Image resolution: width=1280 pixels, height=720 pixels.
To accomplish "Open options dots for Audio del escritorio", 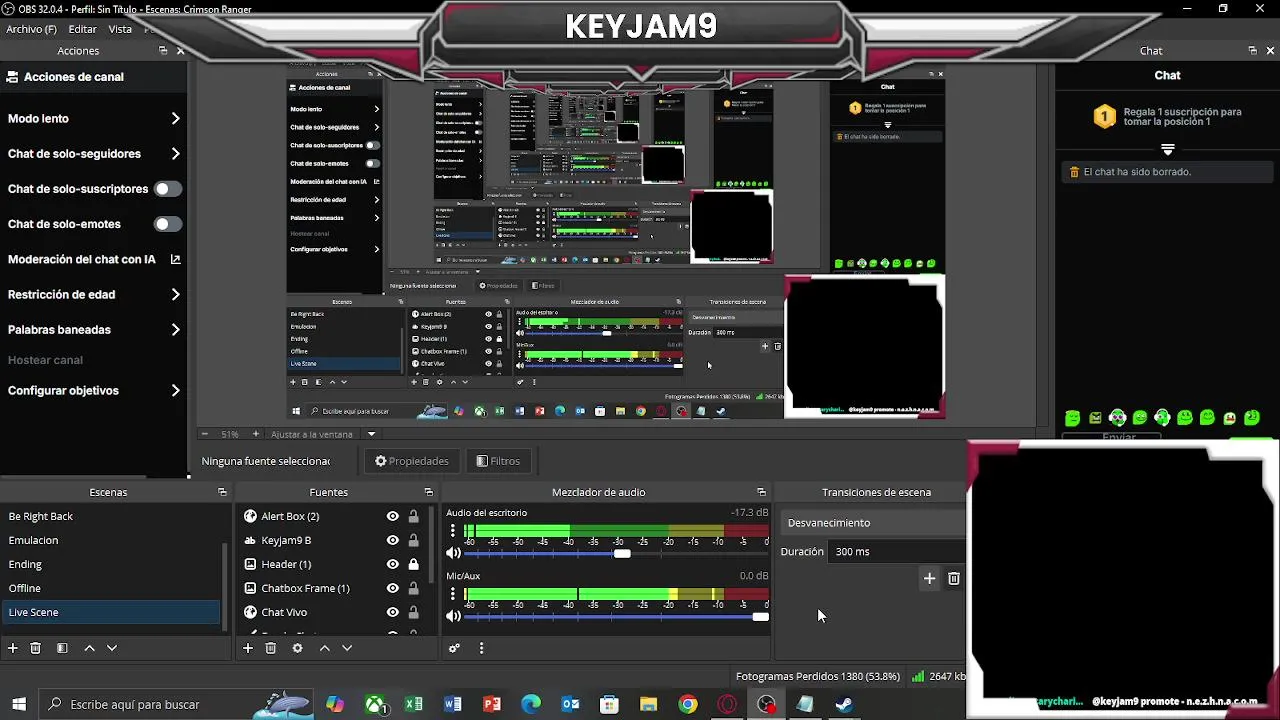I will click(x=452, y=531).
